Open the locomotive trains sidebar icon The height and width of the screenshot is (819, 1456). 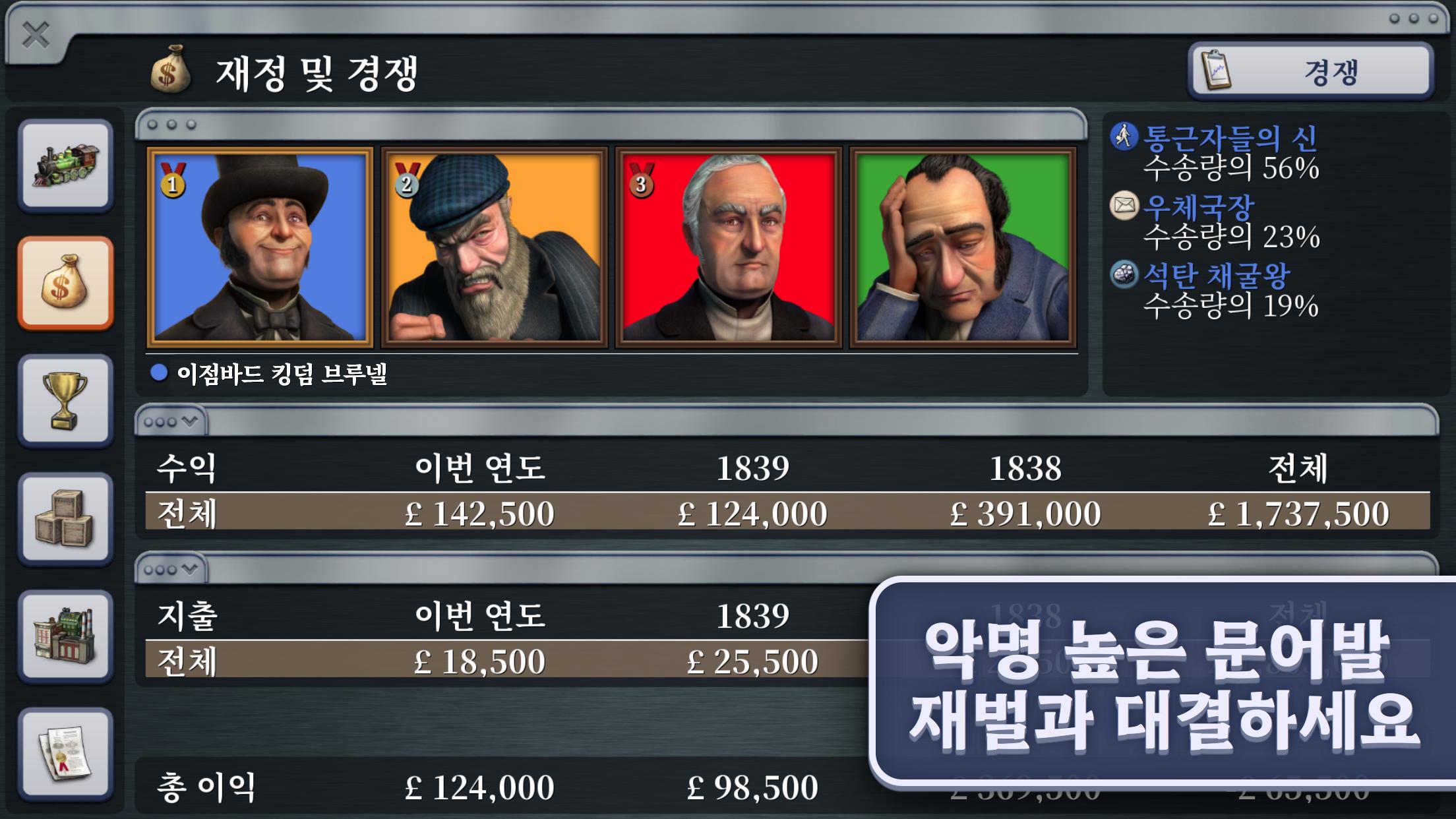coord(65,165)
